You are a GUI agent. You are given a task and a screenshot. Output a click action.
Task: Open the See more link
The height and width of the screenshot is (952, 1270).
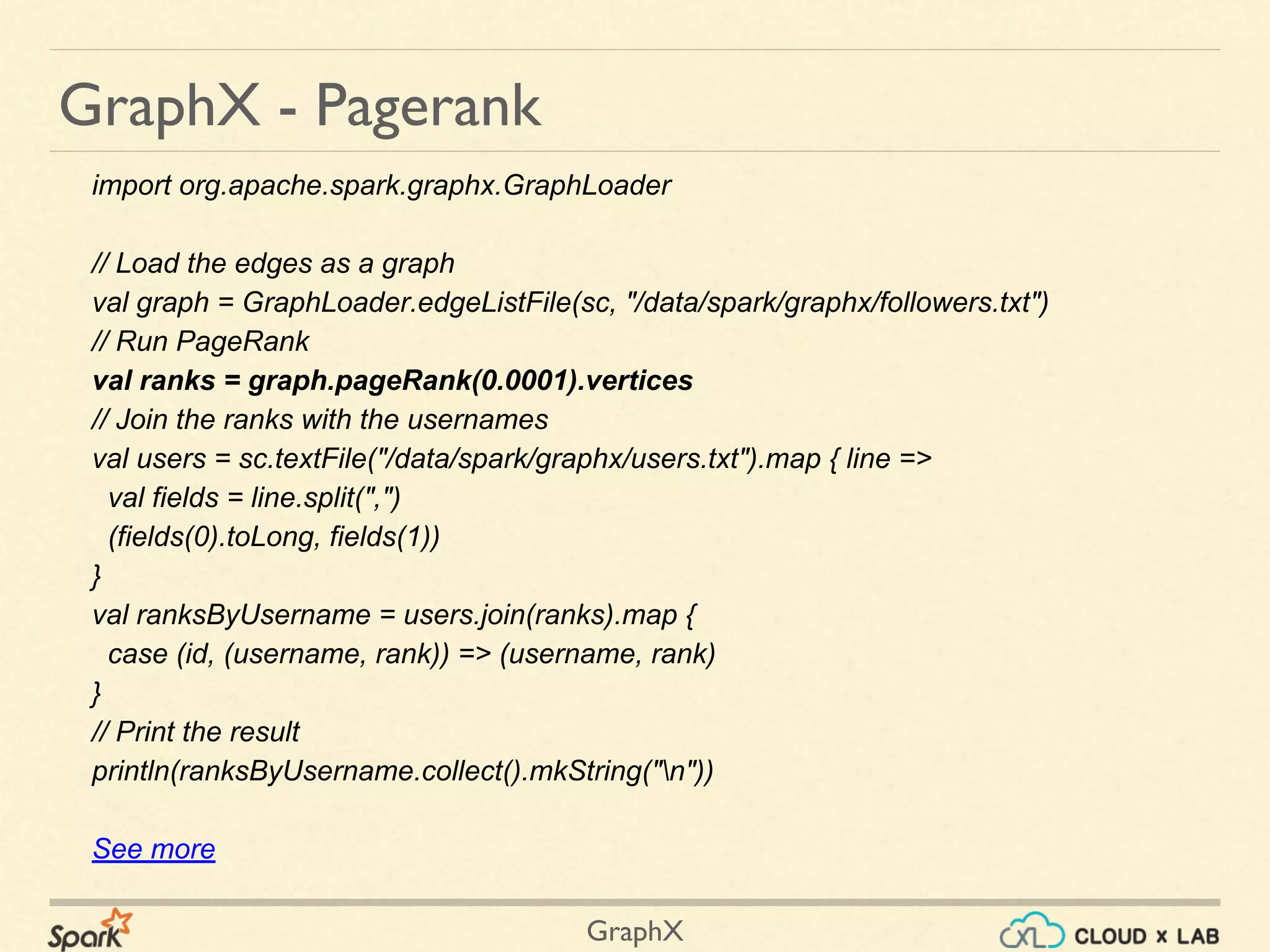pos(154,848)
